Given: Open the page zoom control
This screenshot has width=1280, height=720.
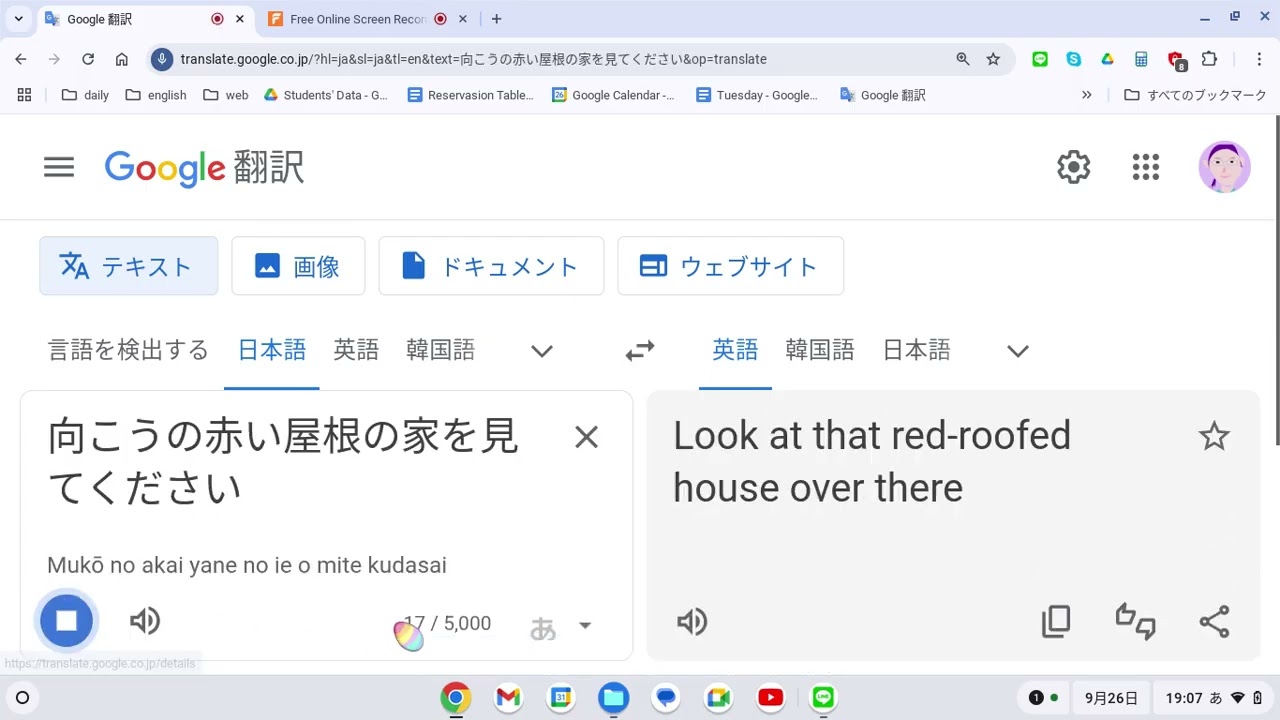Looking at the screenshot, I should 963,59.
